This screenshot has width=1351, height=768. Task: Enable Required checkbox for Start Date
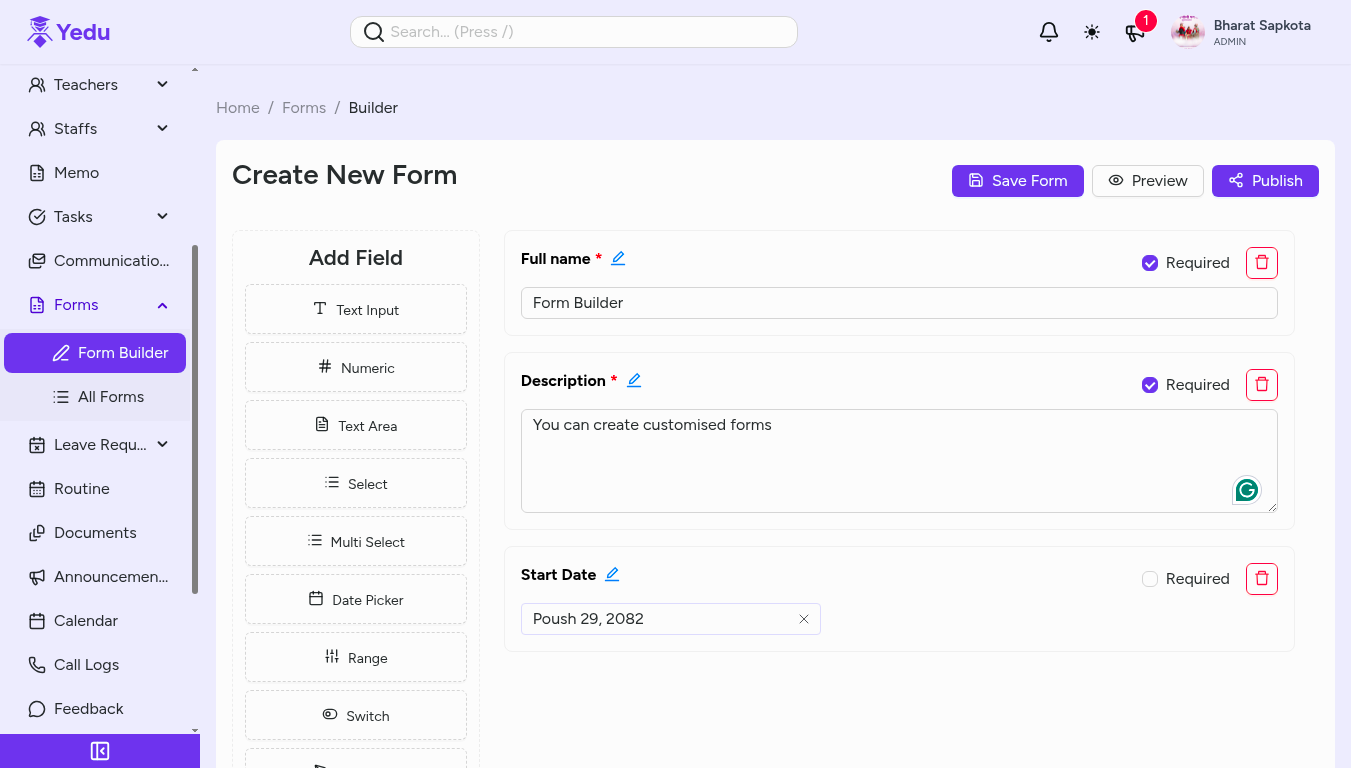[x=1150, y=579]
